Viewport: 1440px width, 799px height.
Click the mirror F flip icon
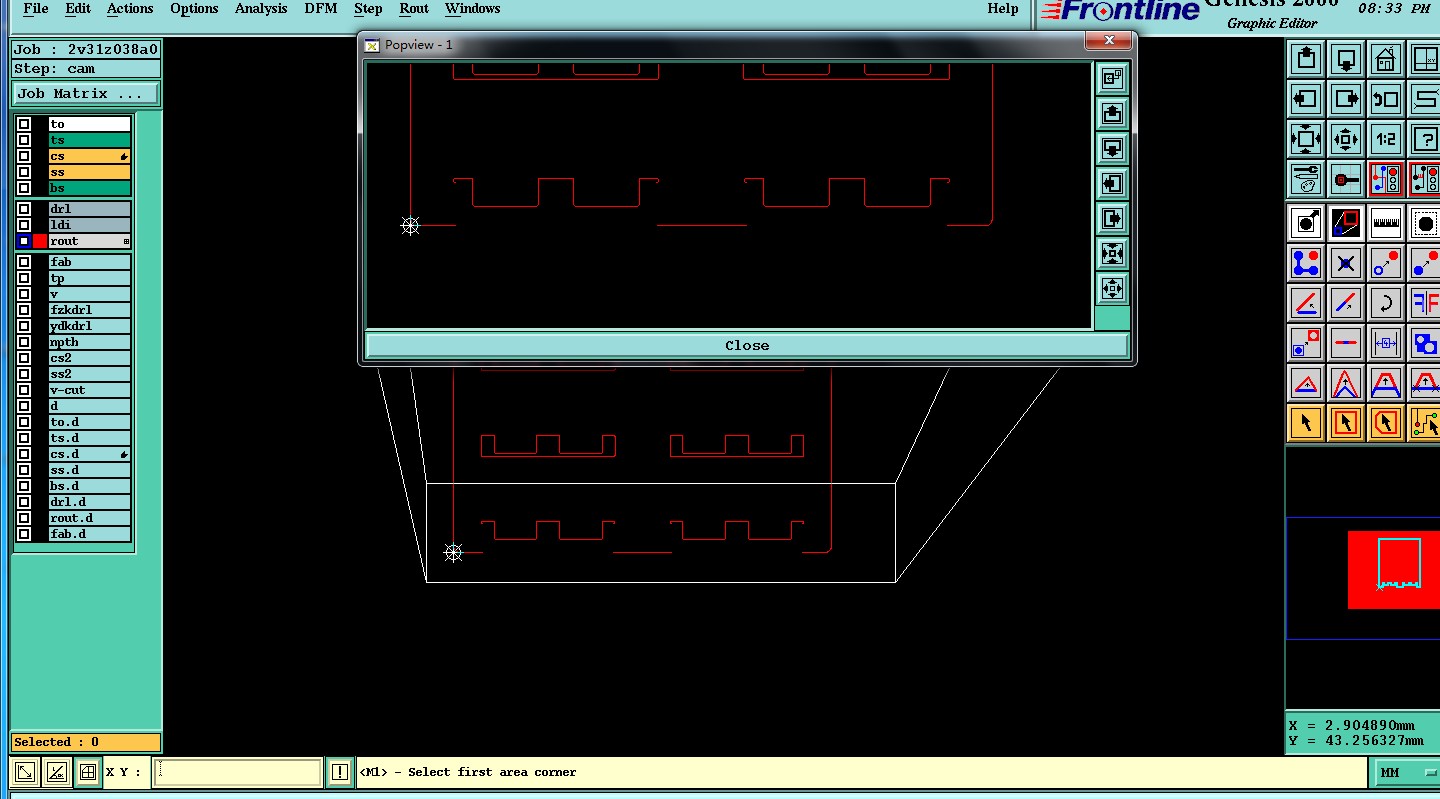point(1425,303)
